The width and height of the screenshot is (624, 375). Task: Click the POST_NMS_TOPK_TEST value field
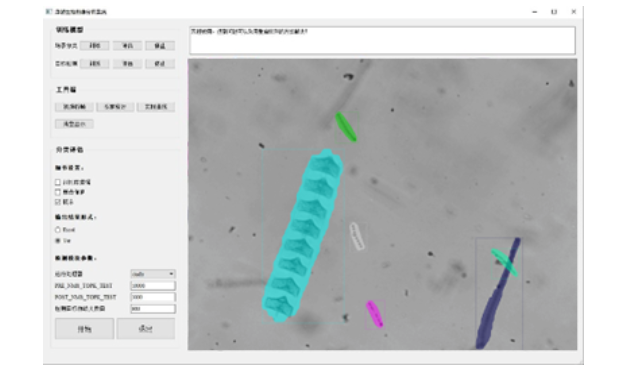pyautogui.click(x=153, y=297)
